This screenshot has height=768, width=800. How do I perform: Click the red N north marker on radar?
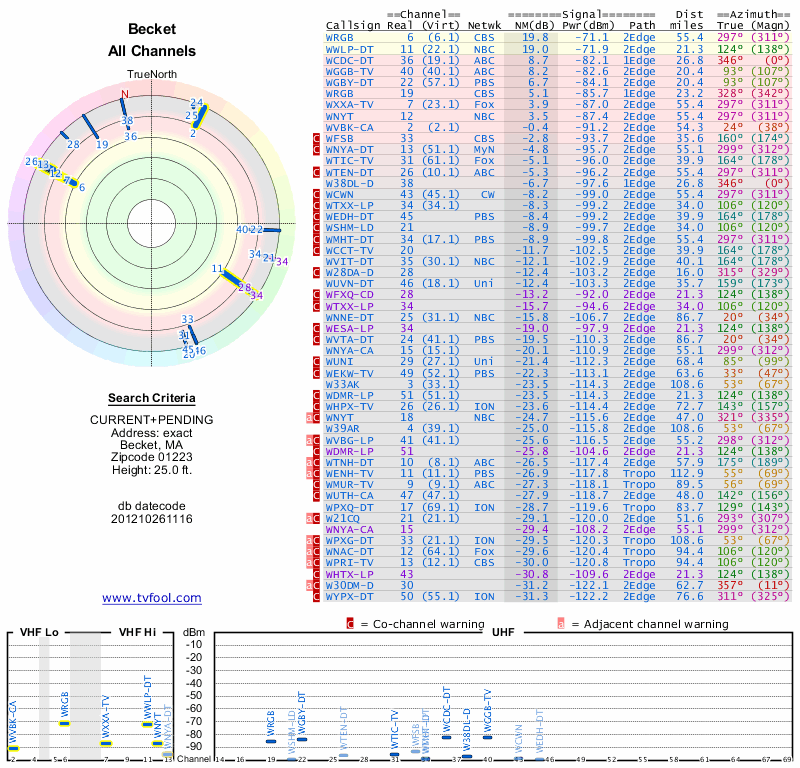pyautogui.click(x=124, y=95)
